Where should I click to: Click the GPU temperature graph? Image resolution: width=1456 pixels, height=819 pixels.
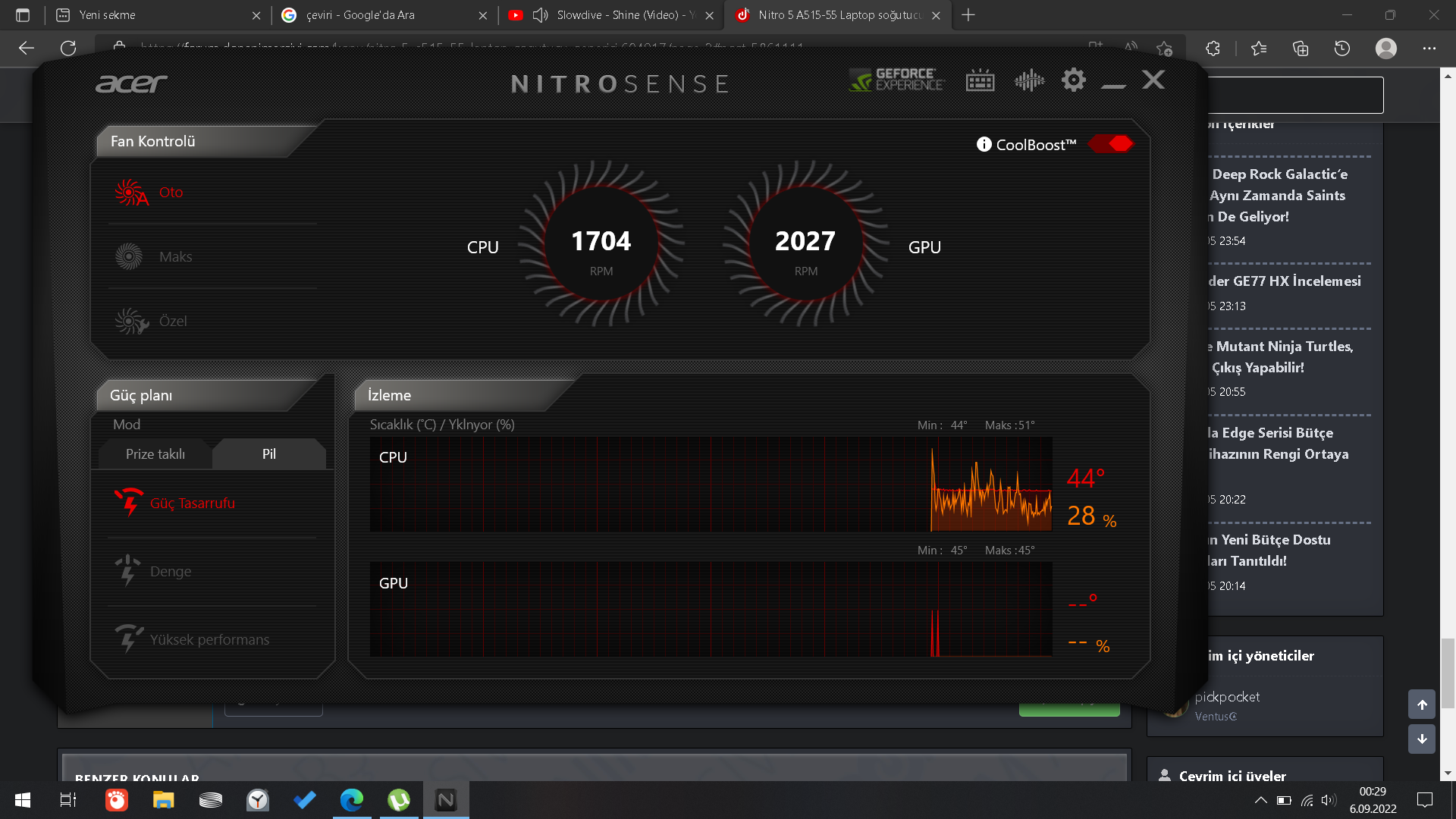click(x=711, y=609)
